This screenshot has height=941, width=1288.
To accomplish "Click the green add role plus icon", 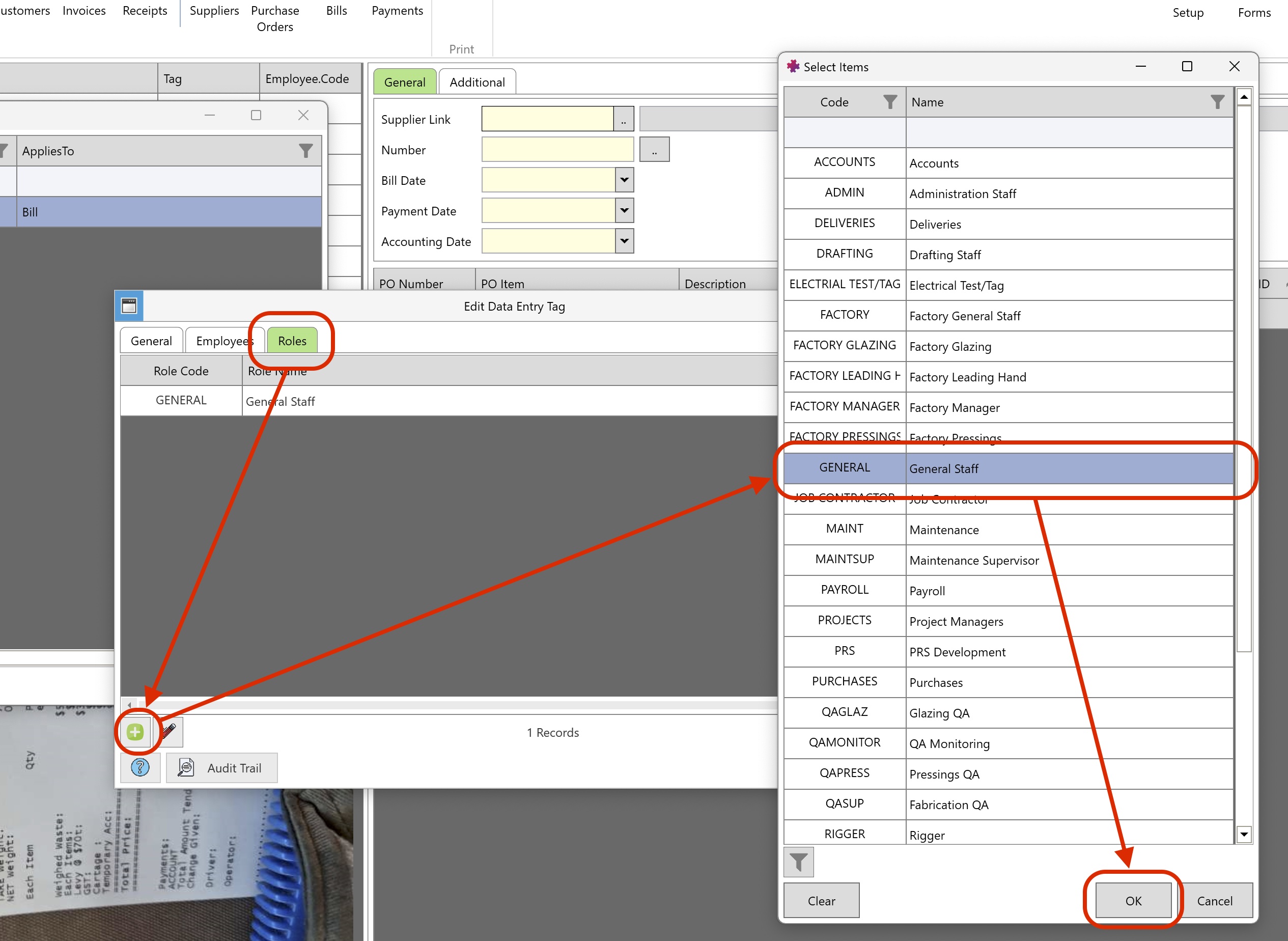I will [x=135, y=732].
